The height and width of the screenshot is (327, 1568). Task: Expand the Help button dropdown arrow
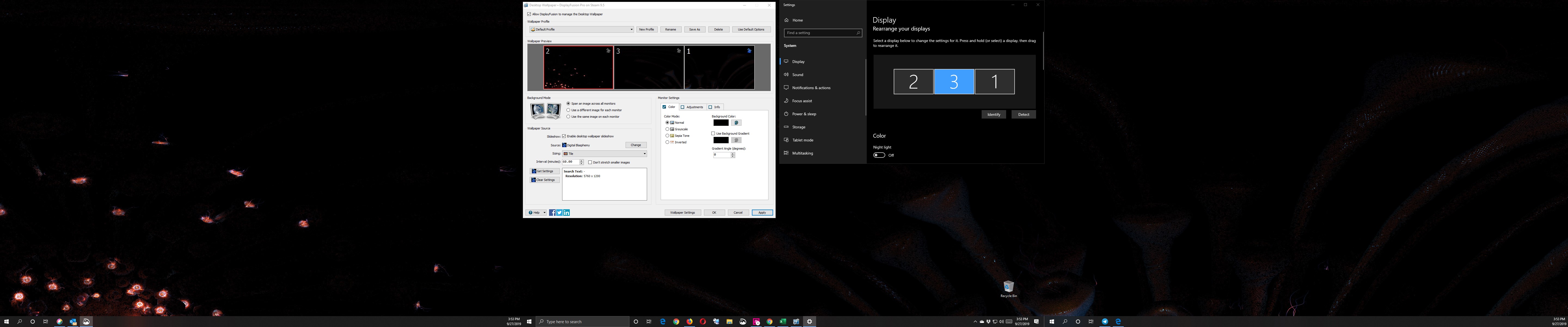(x=544, y=213)
